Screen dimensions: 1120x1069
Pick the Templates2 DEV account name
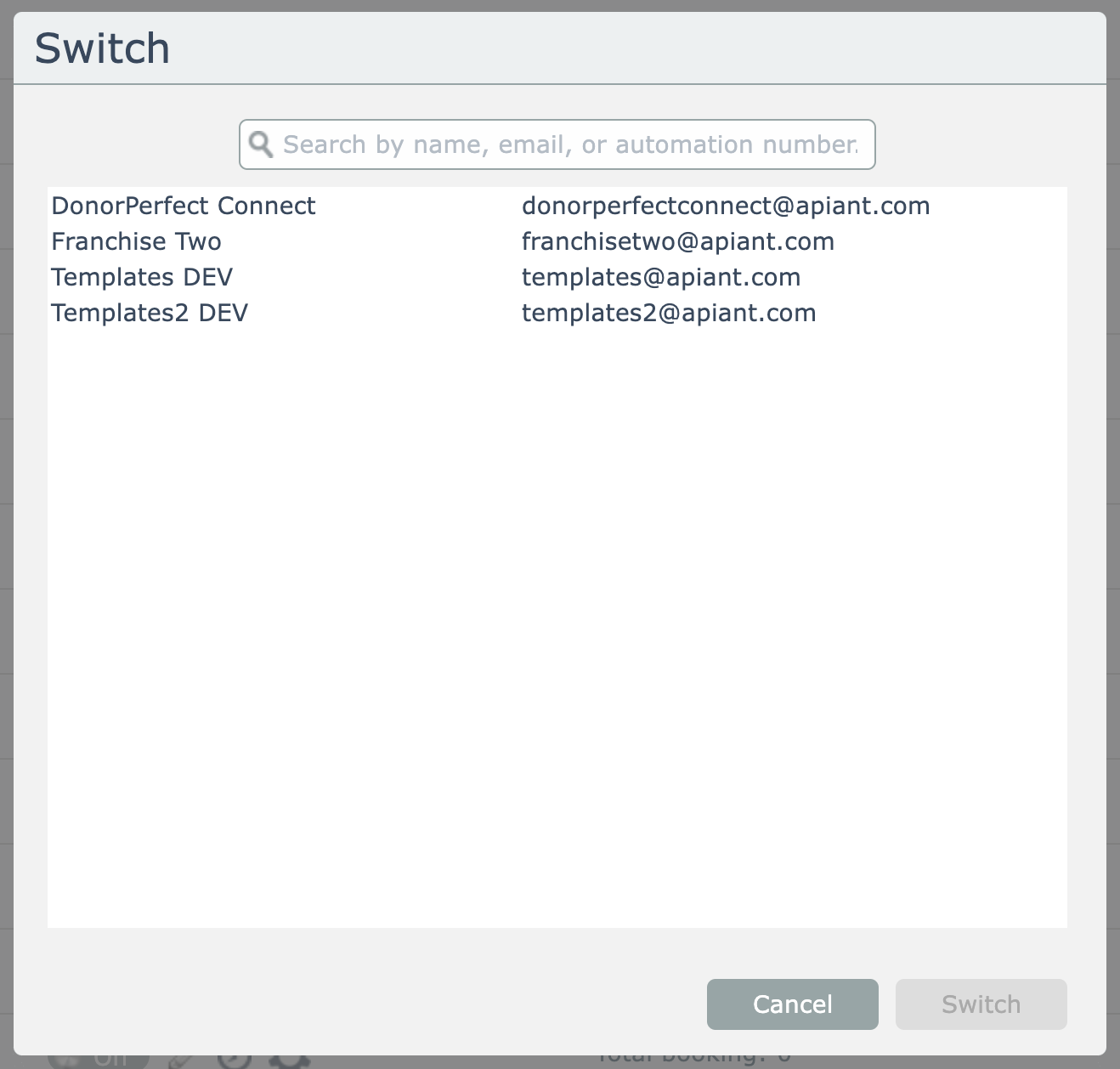tap(149, 313)
